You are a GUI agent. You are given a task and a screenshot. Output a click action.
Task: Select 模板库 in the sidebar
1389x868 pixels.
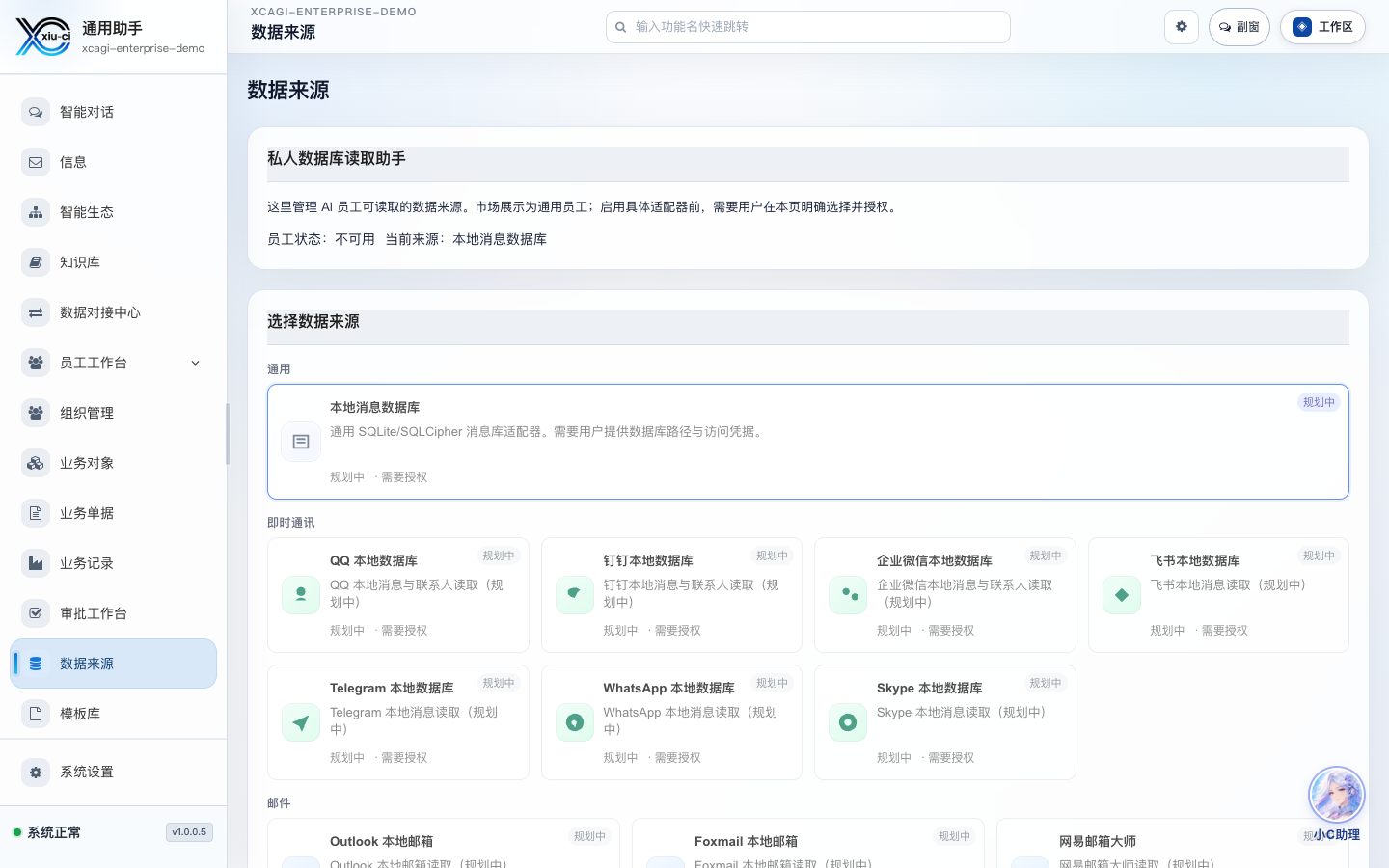pos(113,714)
